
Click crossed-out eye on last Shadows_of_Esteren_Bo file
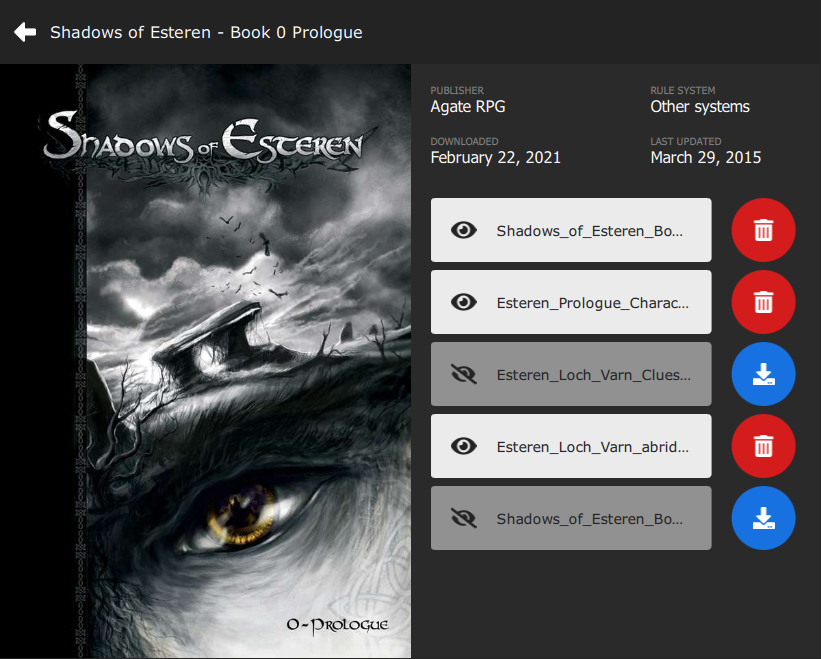coord(463,518)
